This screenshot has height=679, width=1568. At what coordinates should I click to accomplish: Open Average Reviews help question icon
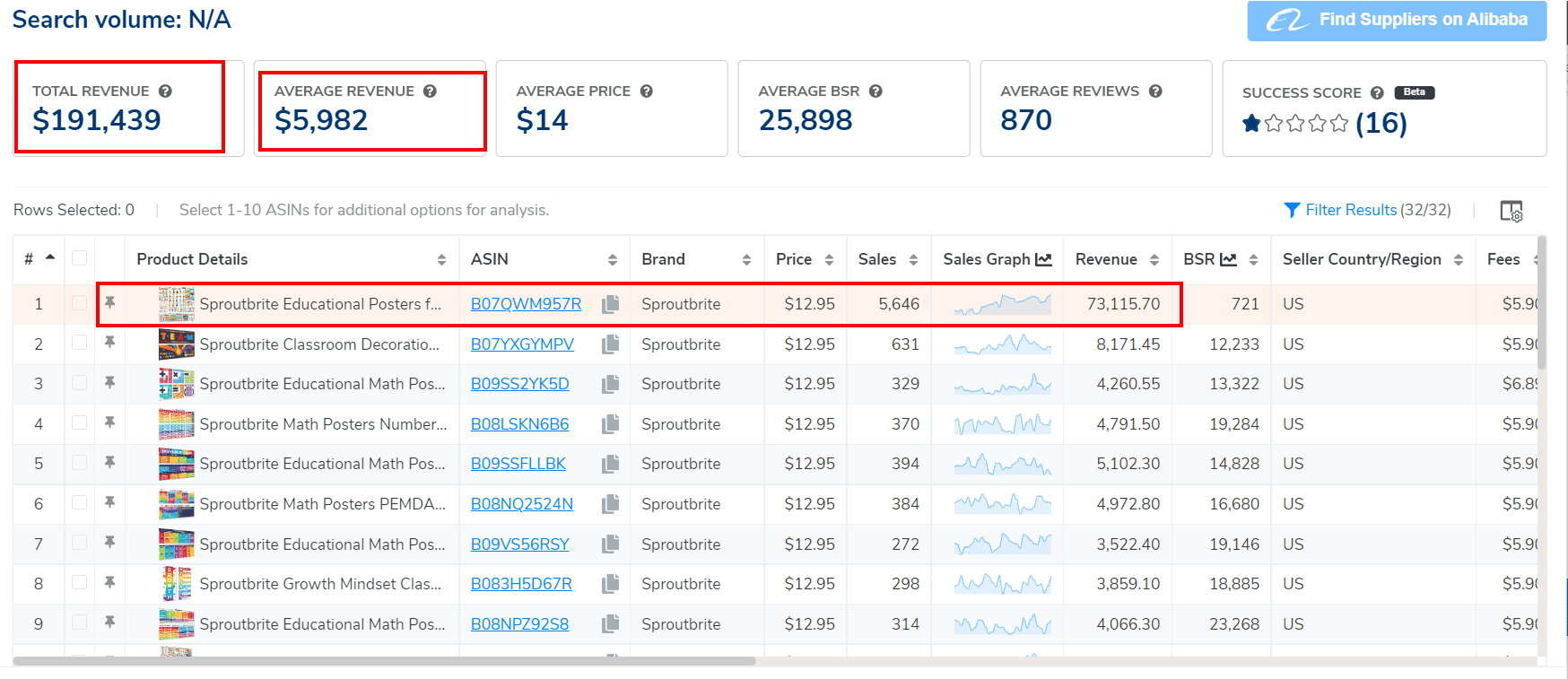1155,91
